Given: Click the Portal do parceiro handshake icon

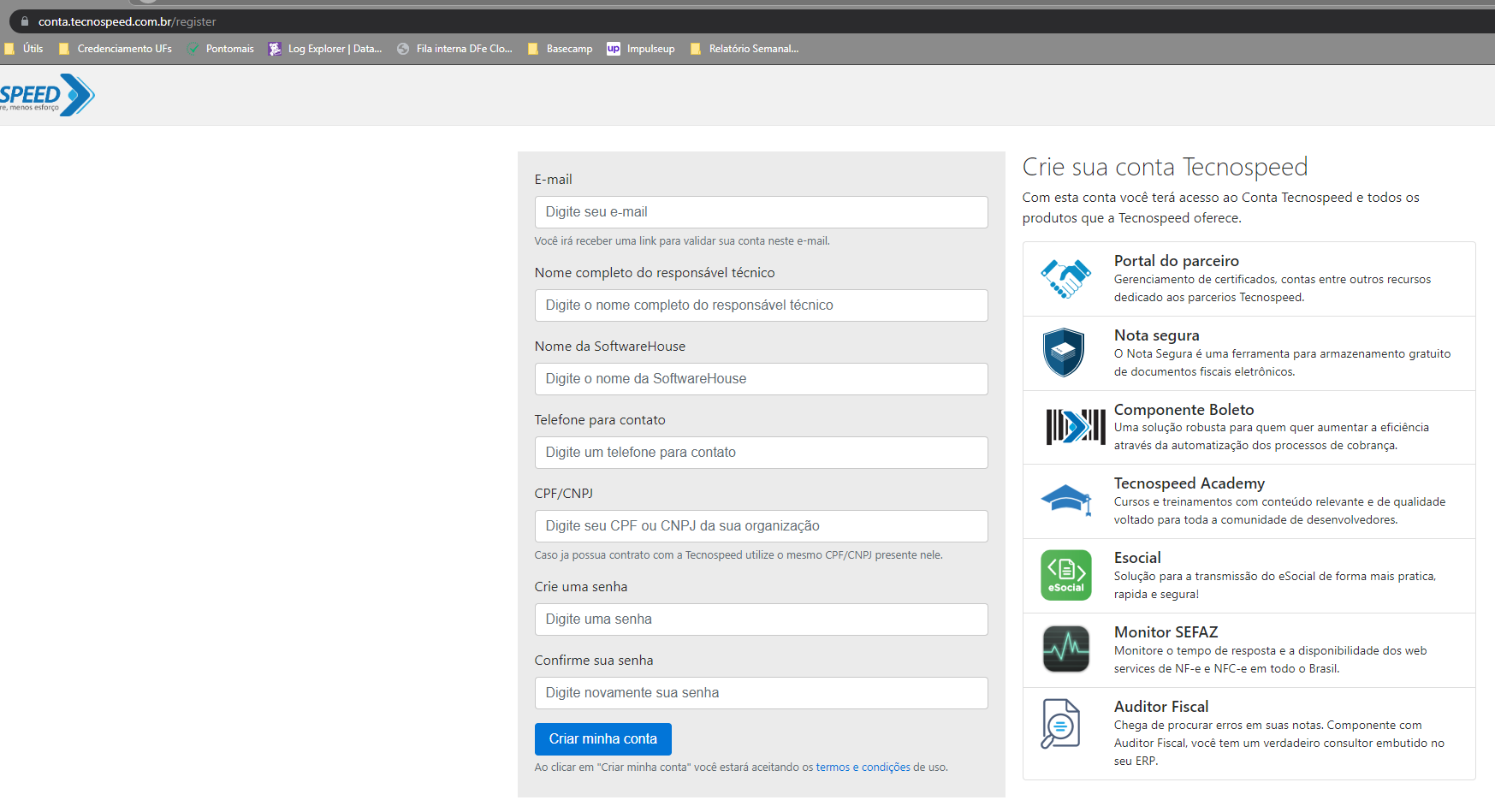Looking at the screenshot, I should tap(1065, 279).
